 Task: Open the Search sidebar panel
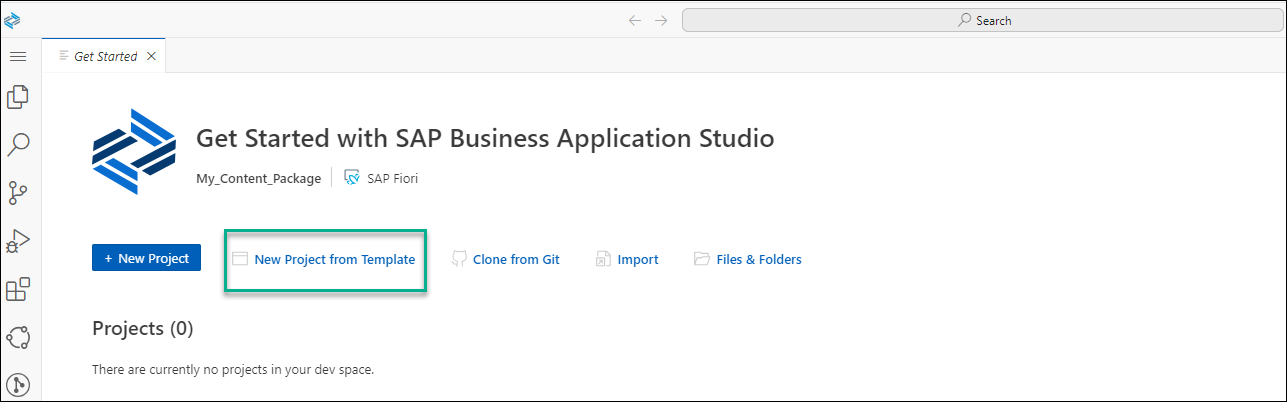[x=18, y=145]
